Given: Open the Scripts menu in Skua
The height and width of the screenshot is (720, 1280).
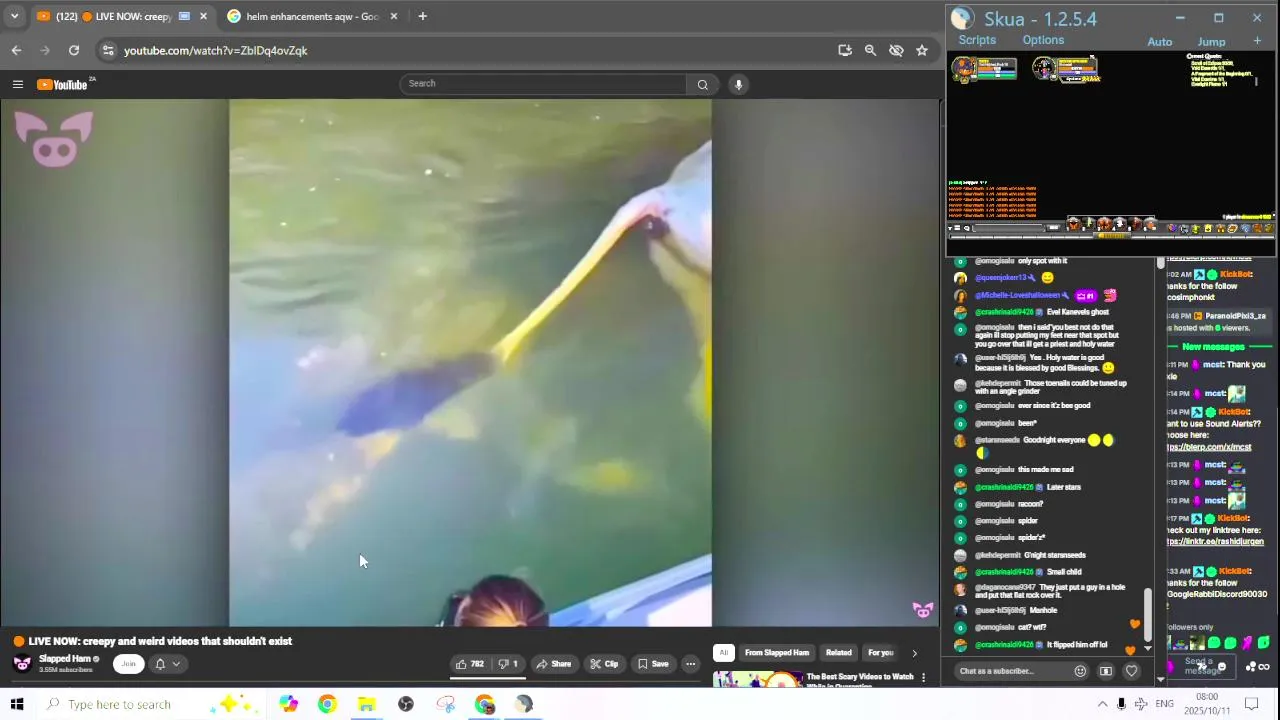Looking at the screenshot, I should [x=977, y=40].
